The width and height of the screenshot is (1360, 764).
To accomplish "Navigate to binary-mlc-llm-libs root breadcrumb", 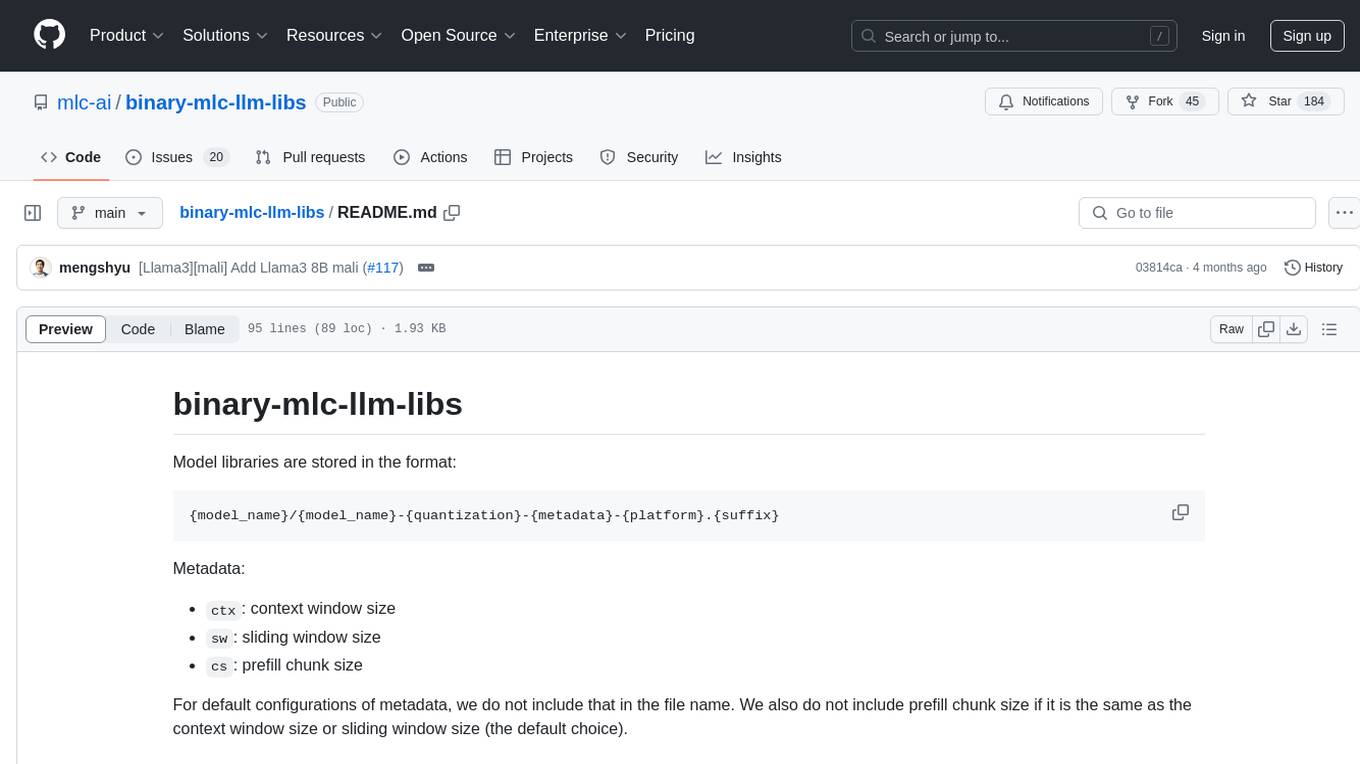I will 252,212.
